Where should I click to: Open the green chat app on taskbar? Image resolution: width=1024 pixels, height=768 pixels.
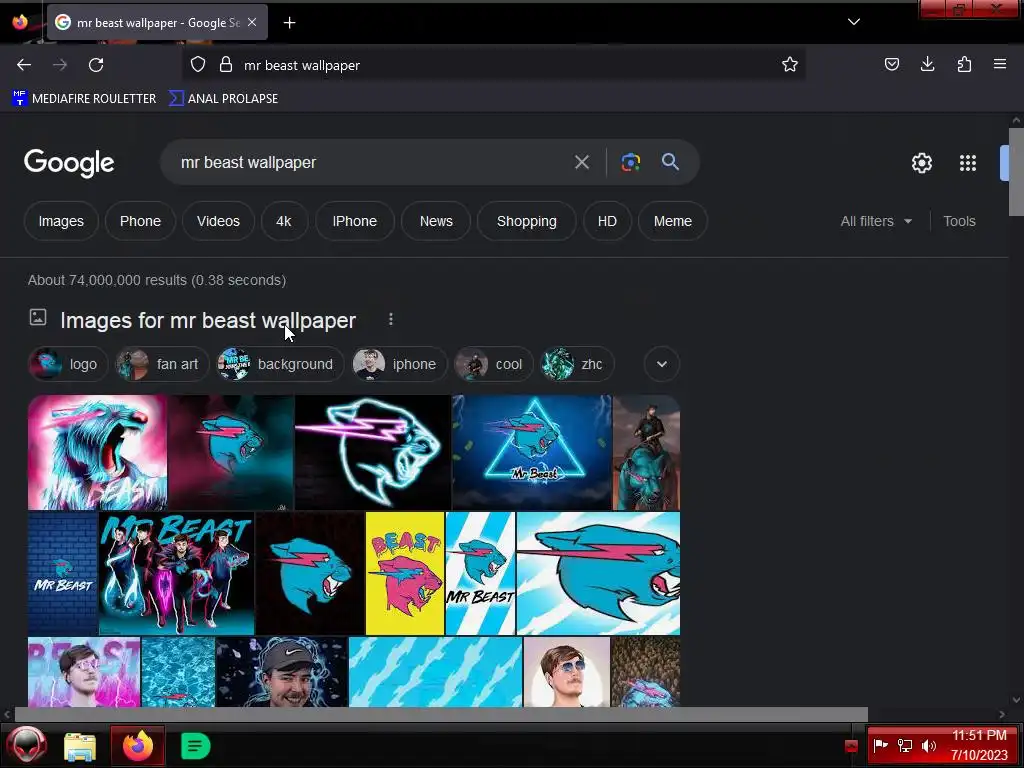point(195,746)
